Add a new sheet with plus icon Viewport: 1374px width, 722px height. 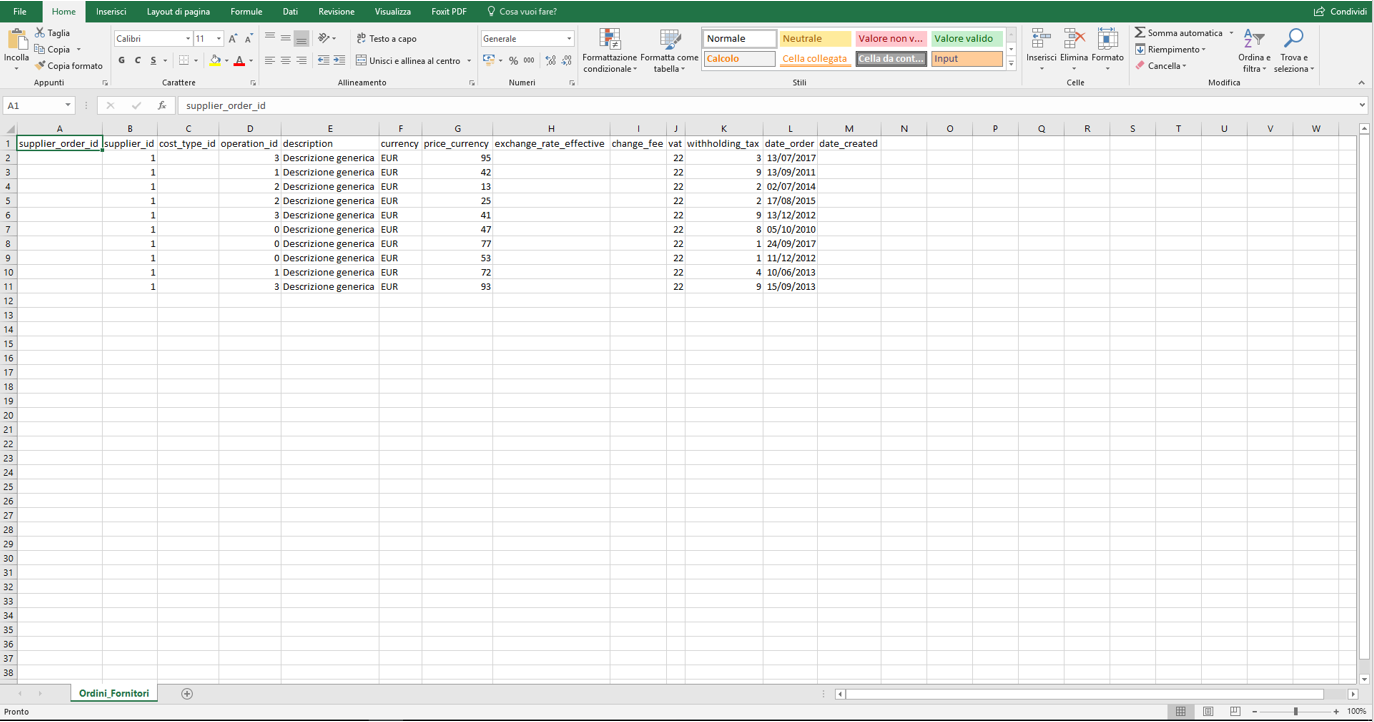coord(187,694)
